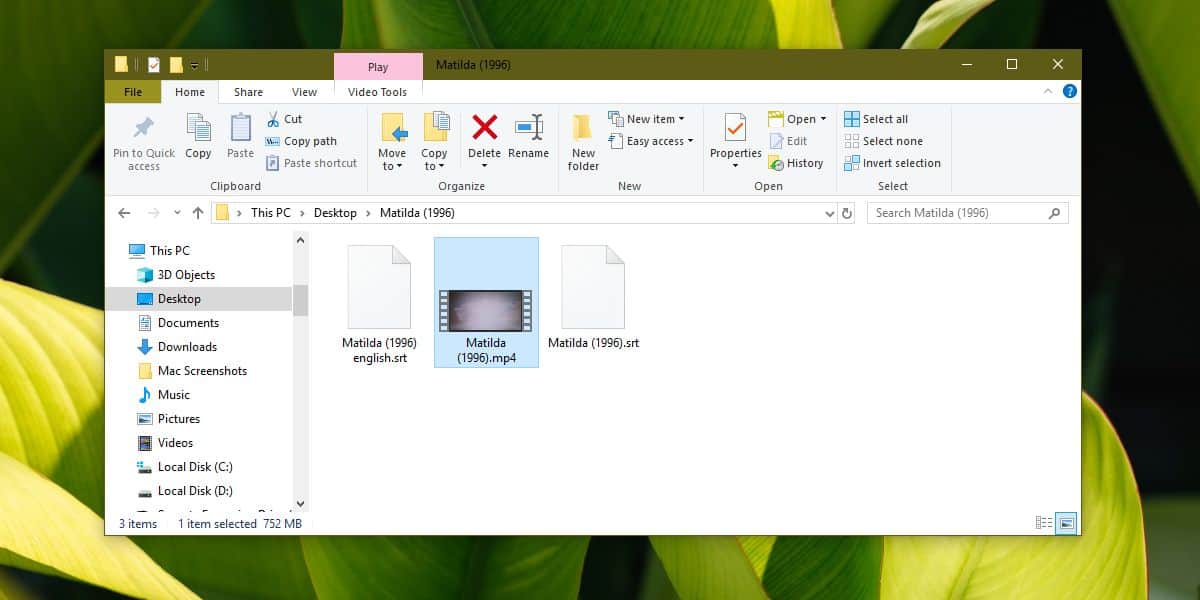Delete the selected file with red X

pos(484,141)
